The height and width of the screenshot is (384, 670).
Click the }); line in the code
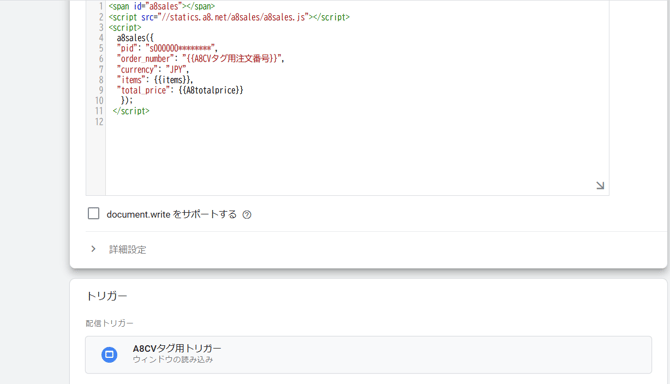(127, 100)
